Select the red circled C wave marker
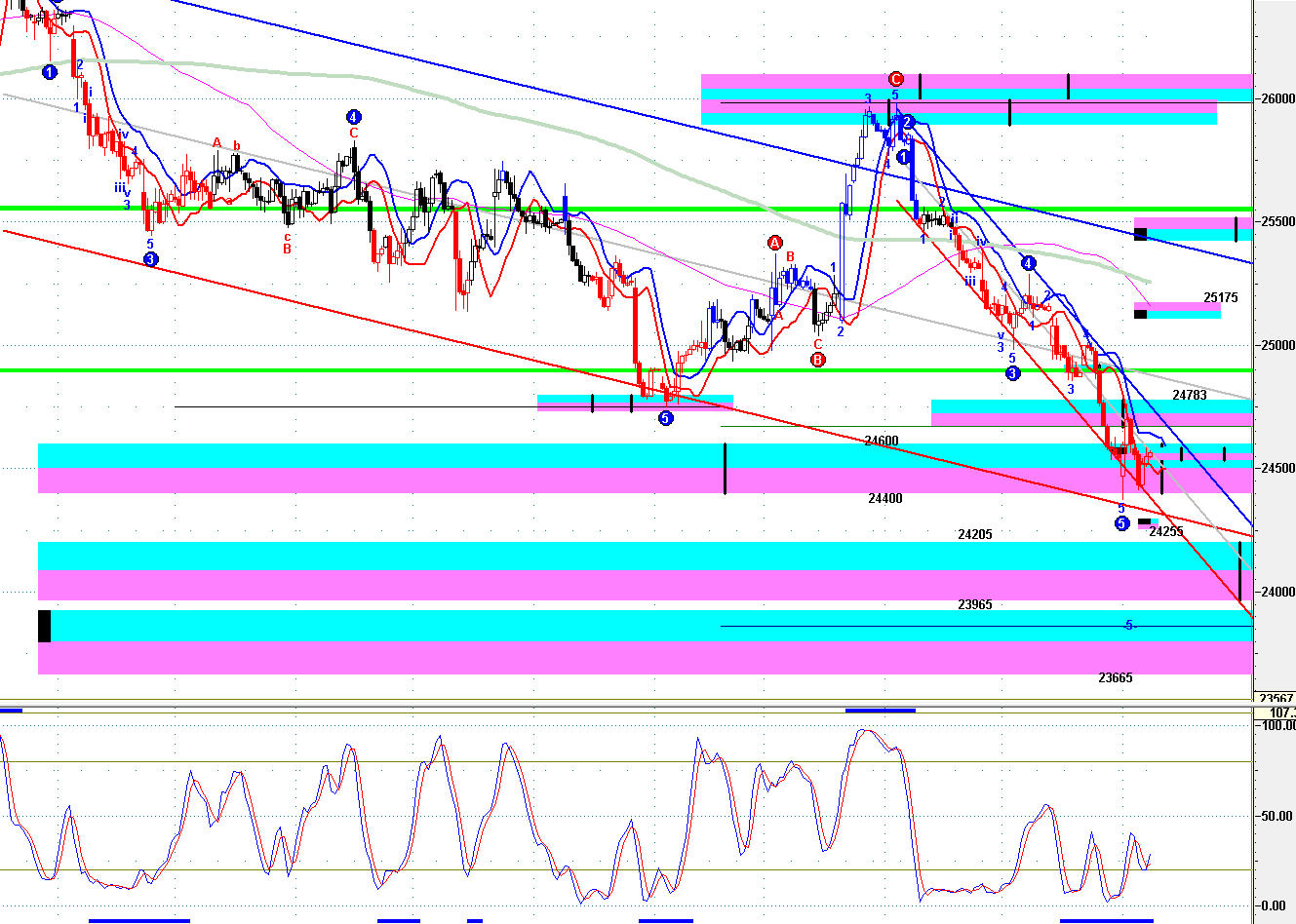This screenshot has height=924, width=1296. pos(896,79)
